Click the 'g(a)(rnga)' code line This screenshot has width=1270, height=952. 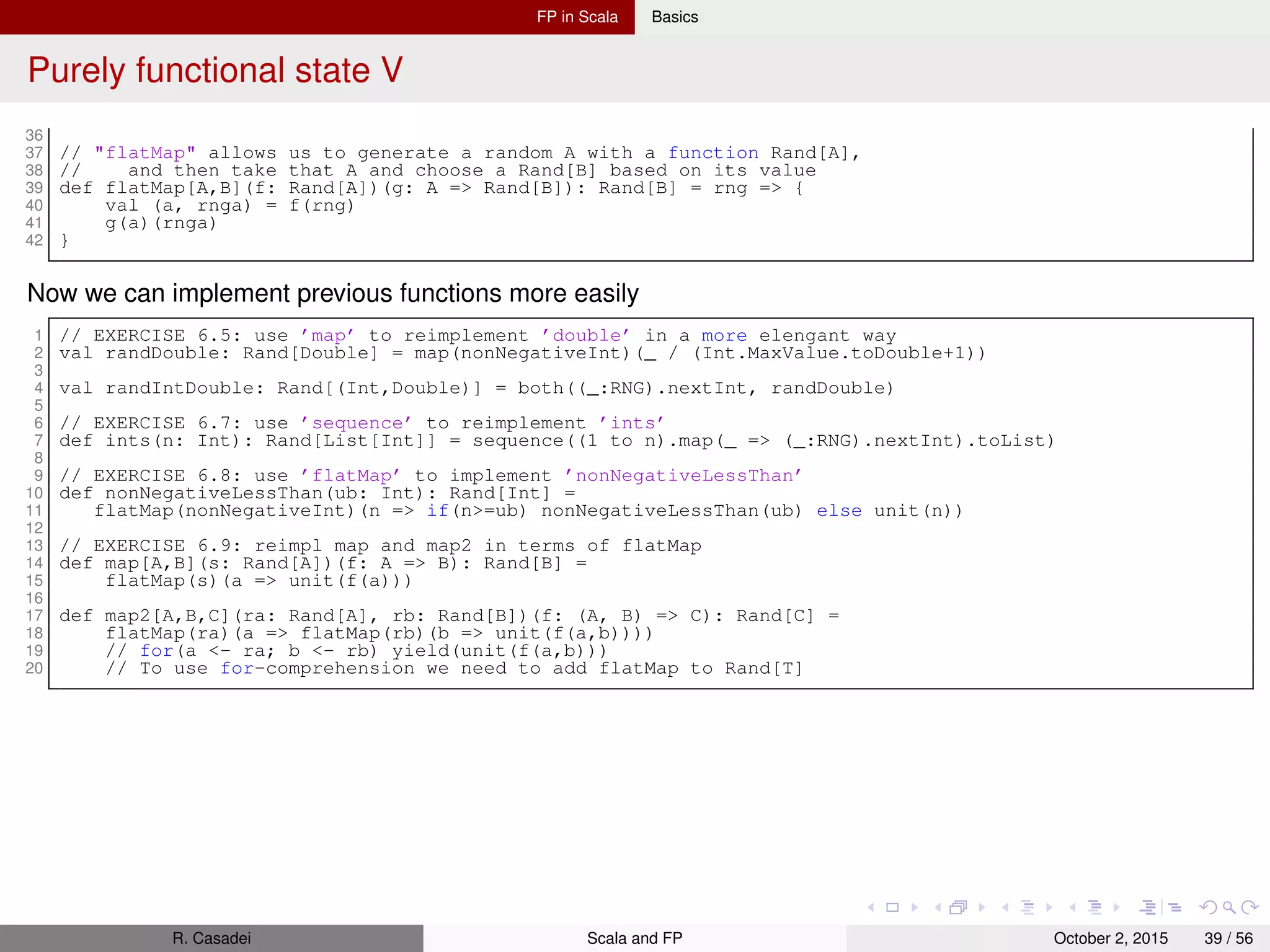pos(161,223)
